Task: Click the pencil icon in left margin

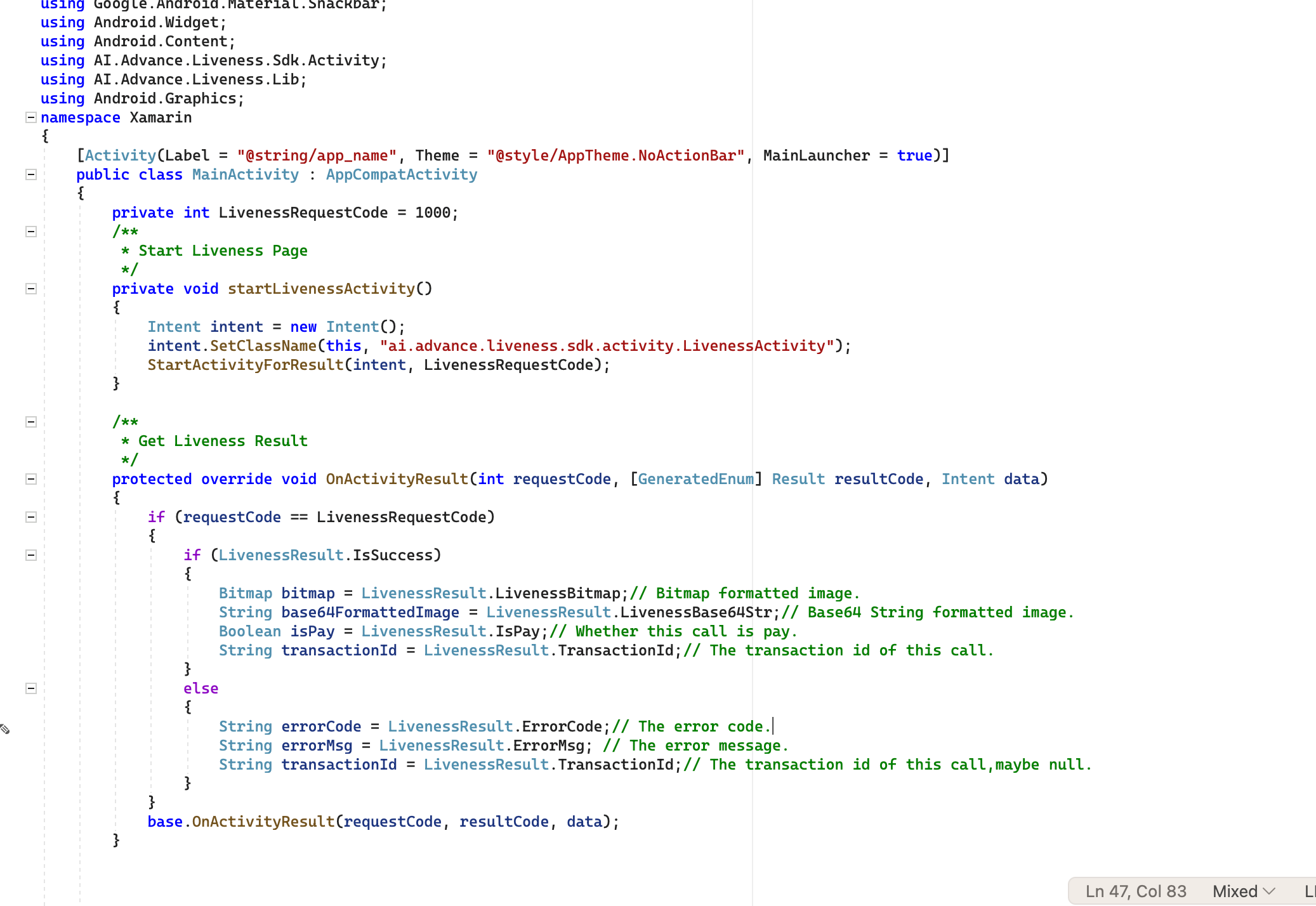Action: (x=4, y=729)
